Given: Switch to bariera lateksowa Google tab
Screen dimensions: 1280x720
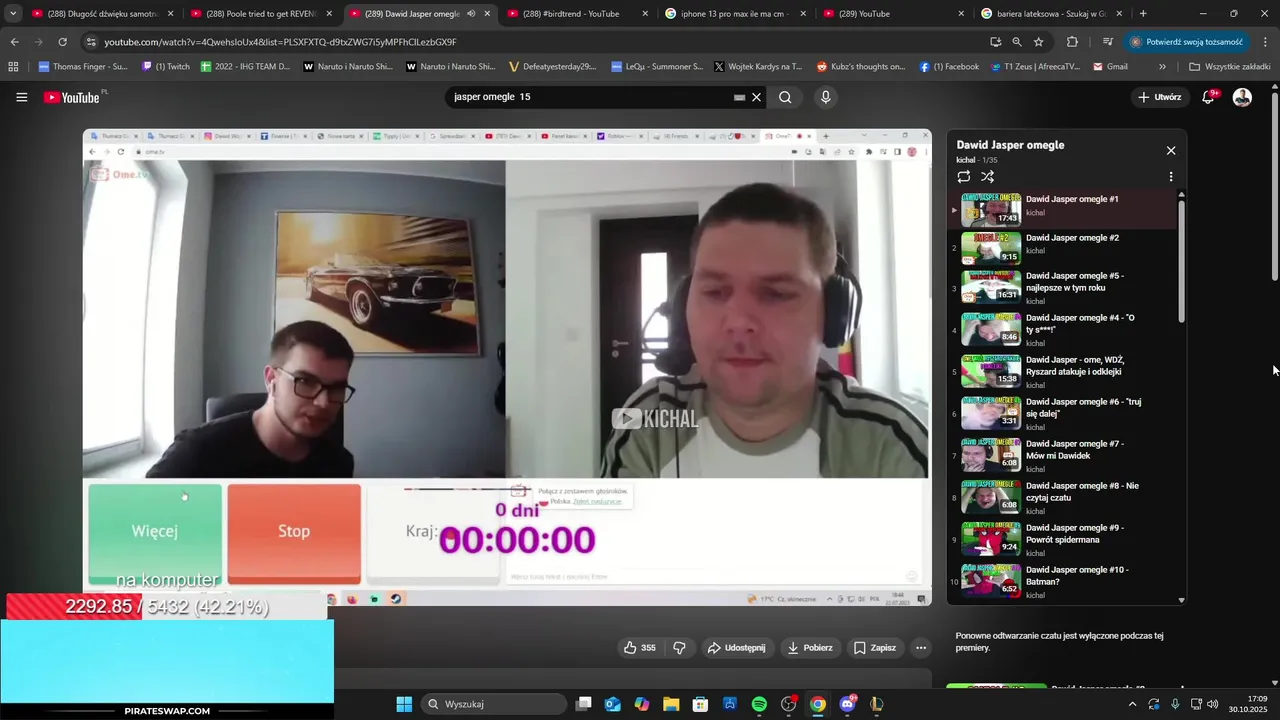Looking at the screenshot, I should [1052, 14].
